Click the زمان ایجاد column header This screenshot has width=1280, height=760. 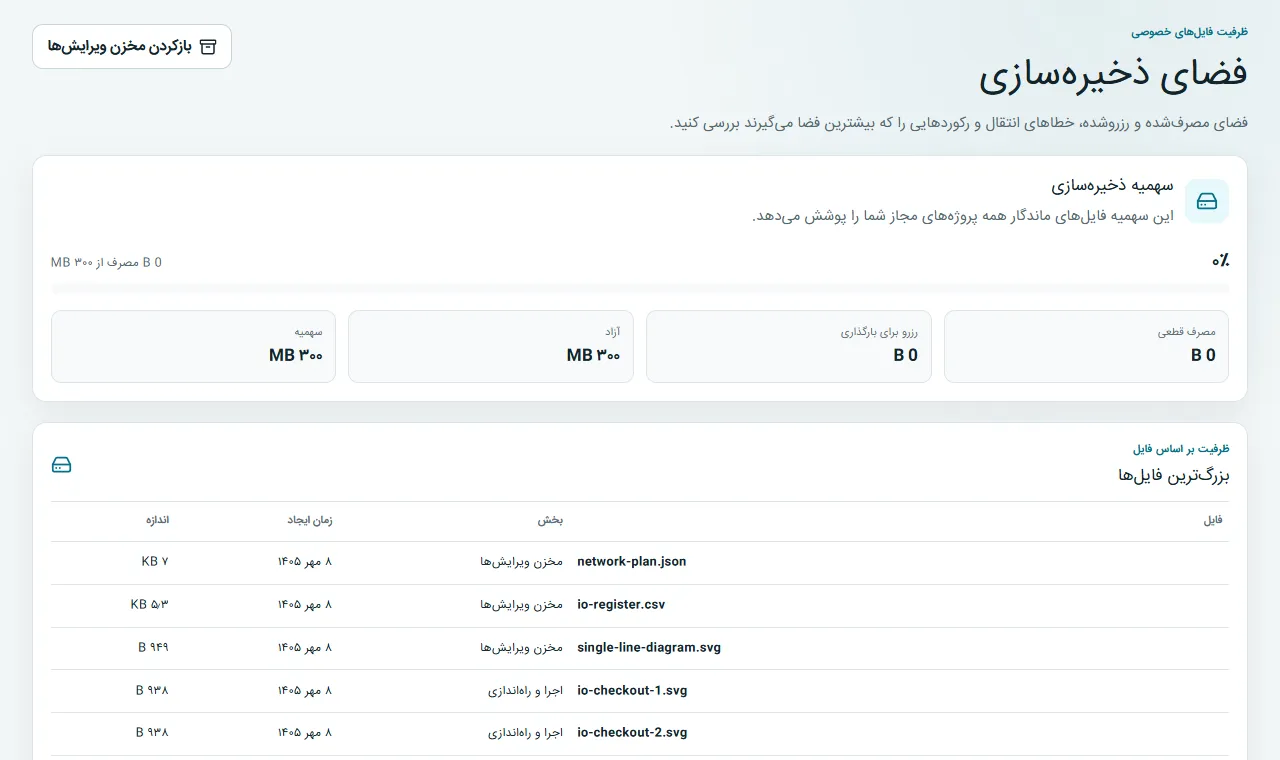coord(311,520)
